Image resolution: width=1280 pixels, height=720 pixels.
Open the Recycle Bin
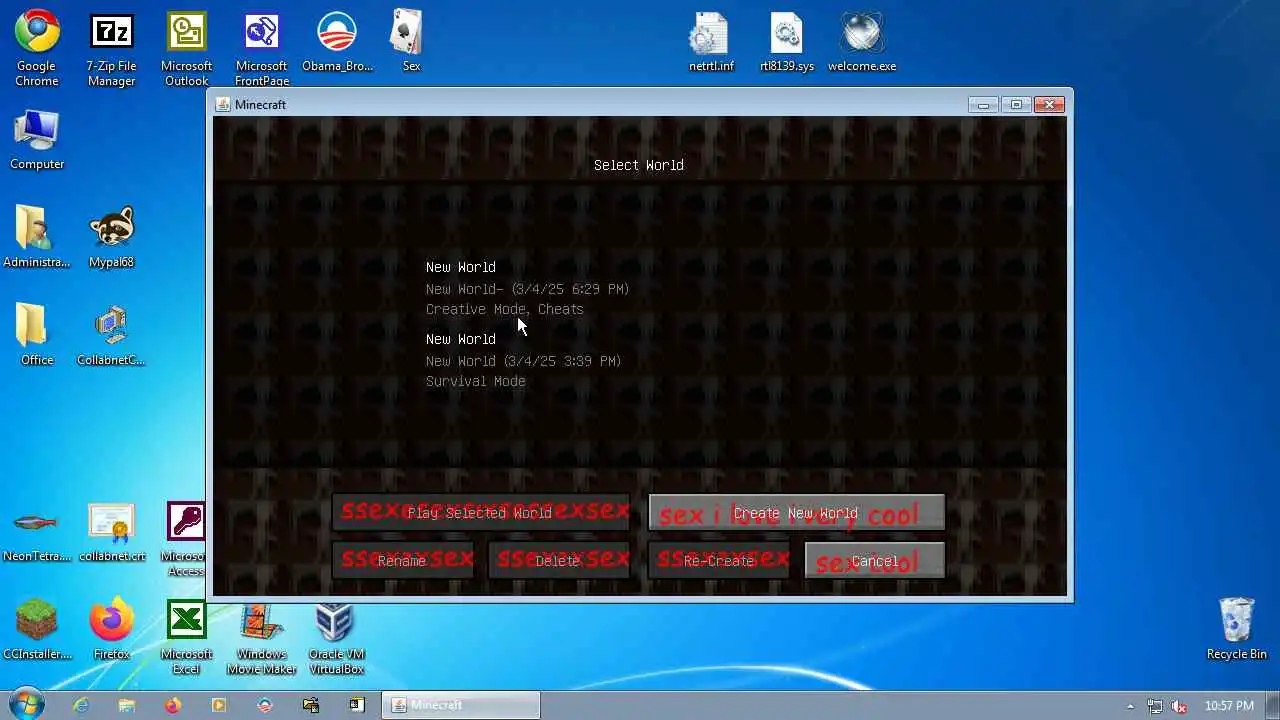pos(1237,630)
